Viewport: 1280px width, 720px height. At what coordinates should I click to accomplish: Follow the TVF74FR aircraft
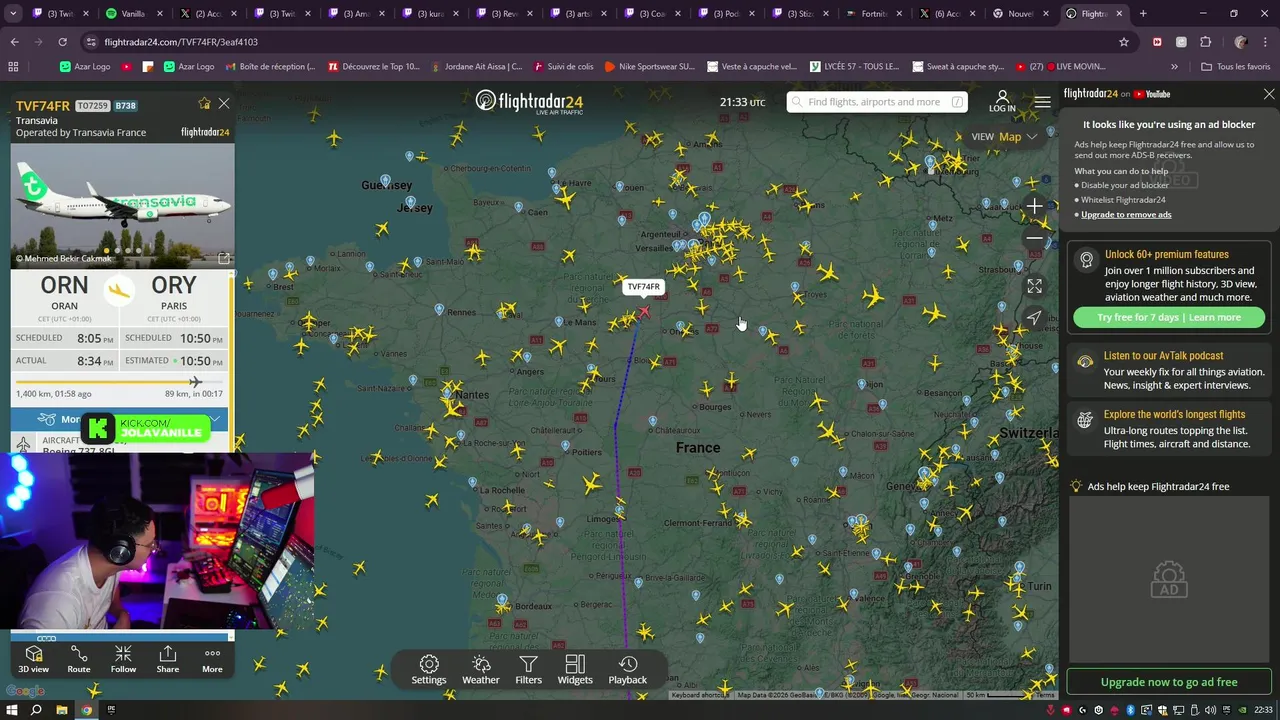(x=123, y=659)
